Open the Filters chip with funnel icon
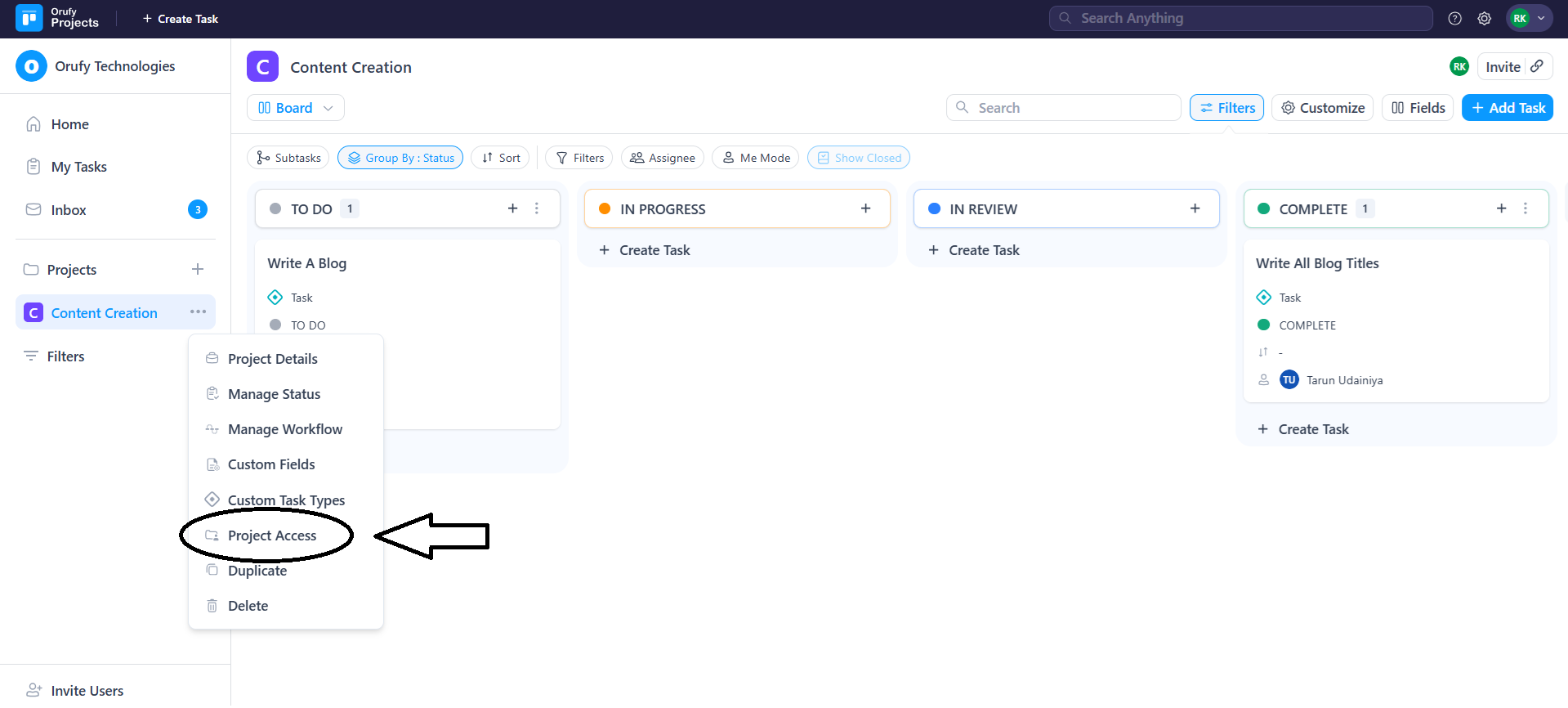1568x708 pixels. (579, 158)
